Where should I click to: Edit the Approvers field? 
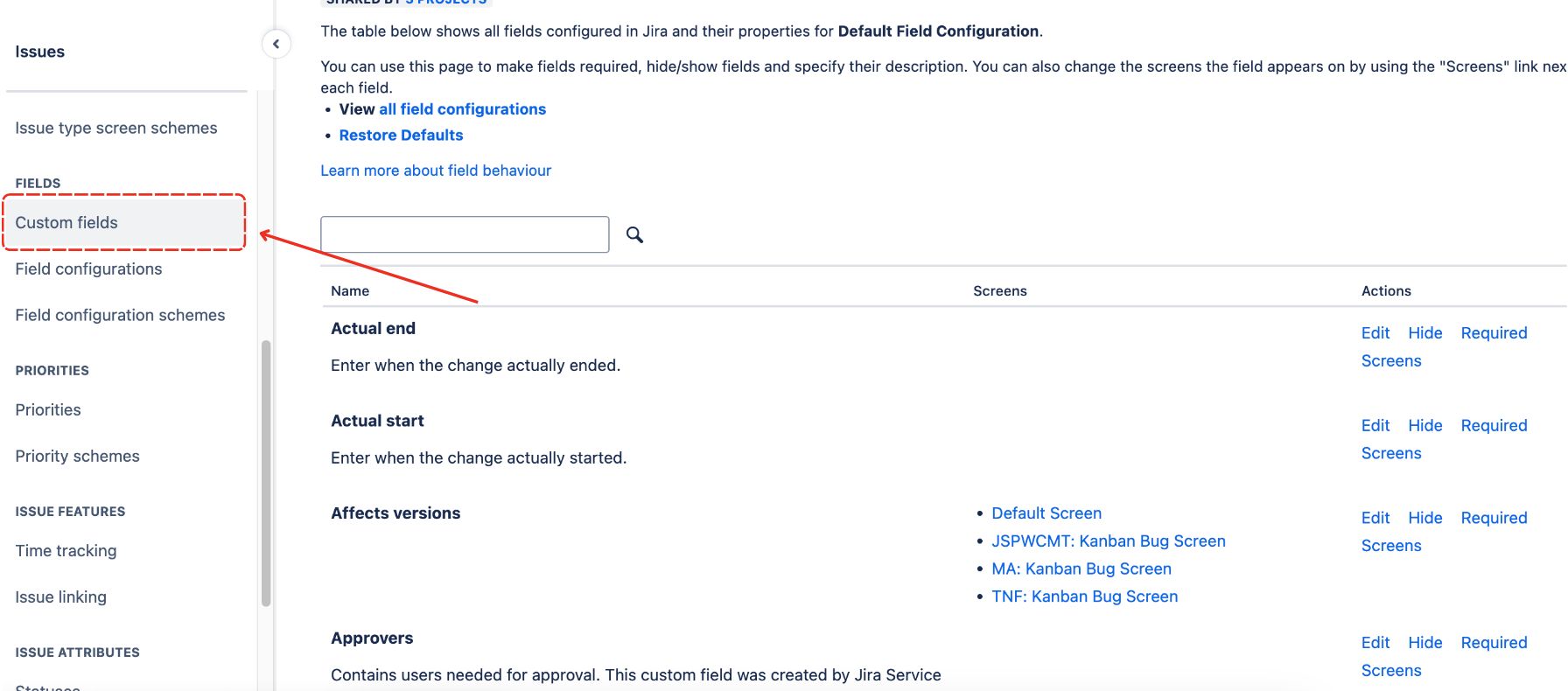click(x=1374, y=642)
